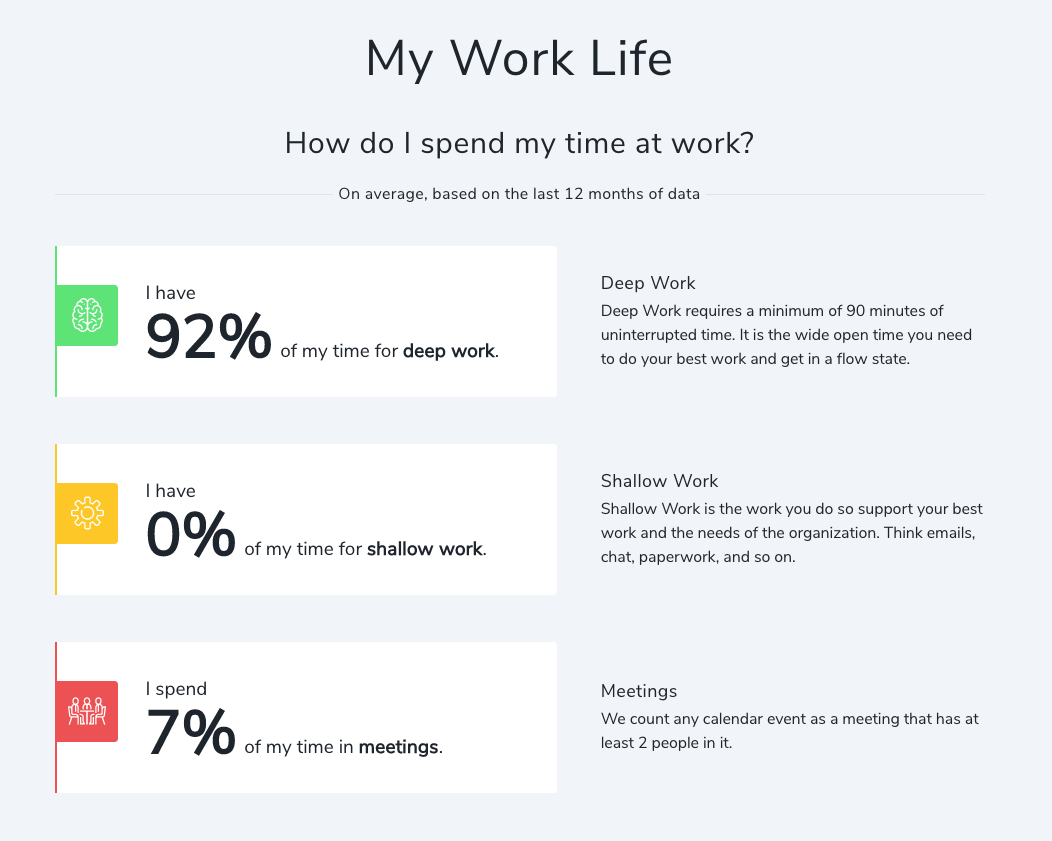Click the red accent bar beside Meetings
The width and height of the screenshot is (1052, 841).
click(56, 717)
